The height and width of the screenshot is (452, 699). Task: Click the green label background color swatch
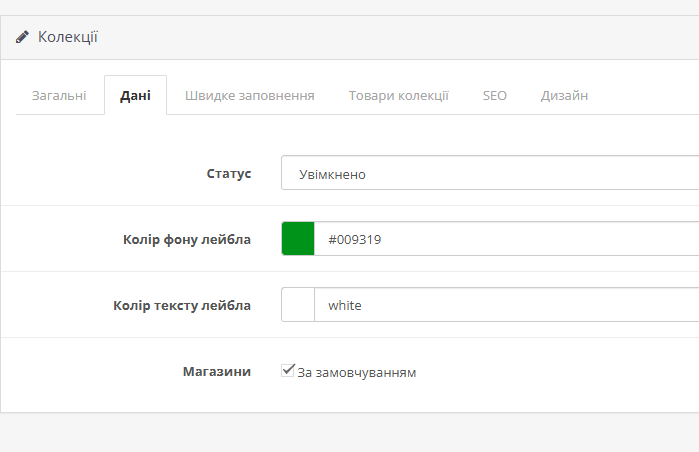tap(298, 238)
